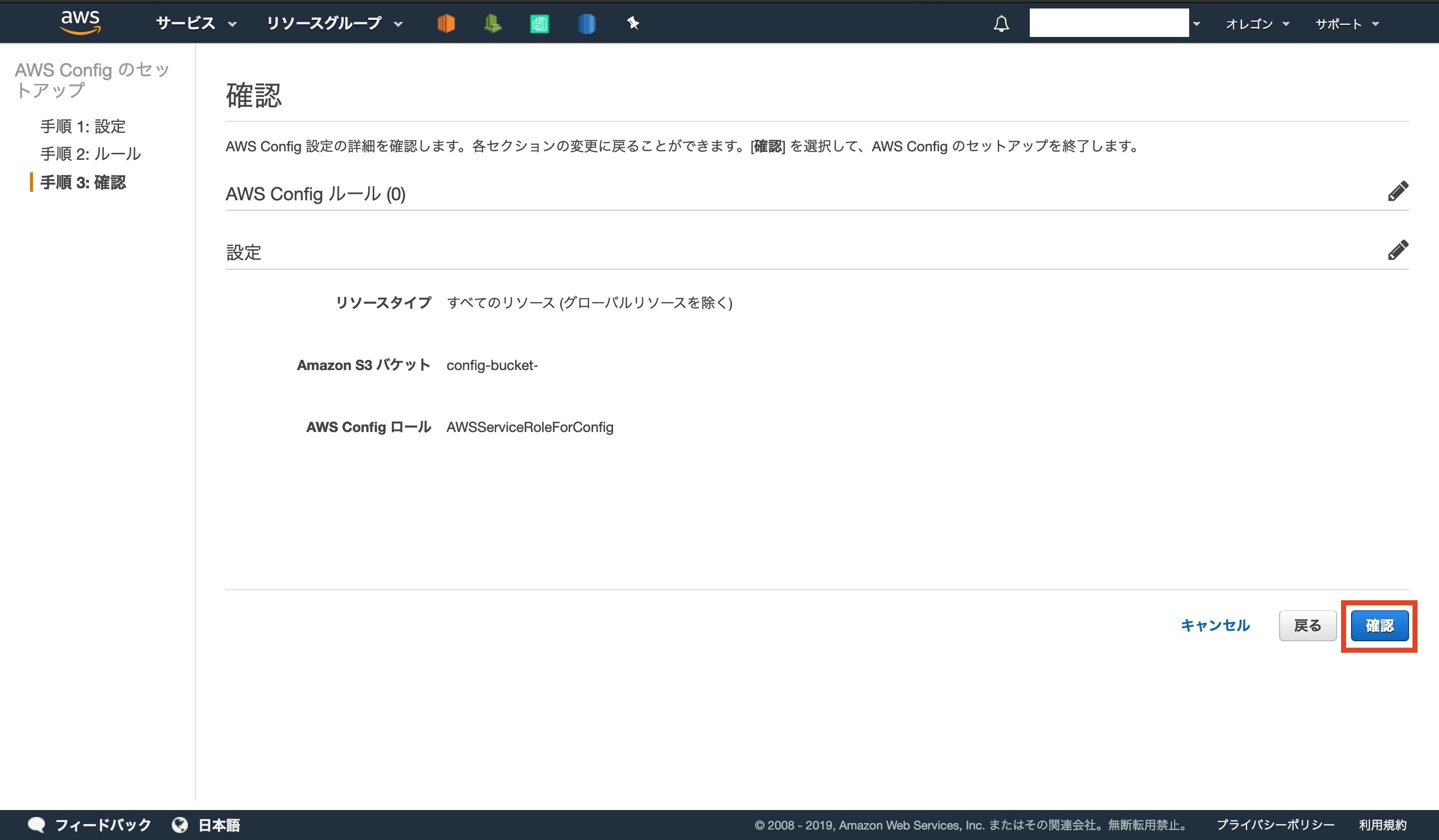Open フィードバック link
1439x840 pixels.
pyautogui.click(x=103, y=825)
